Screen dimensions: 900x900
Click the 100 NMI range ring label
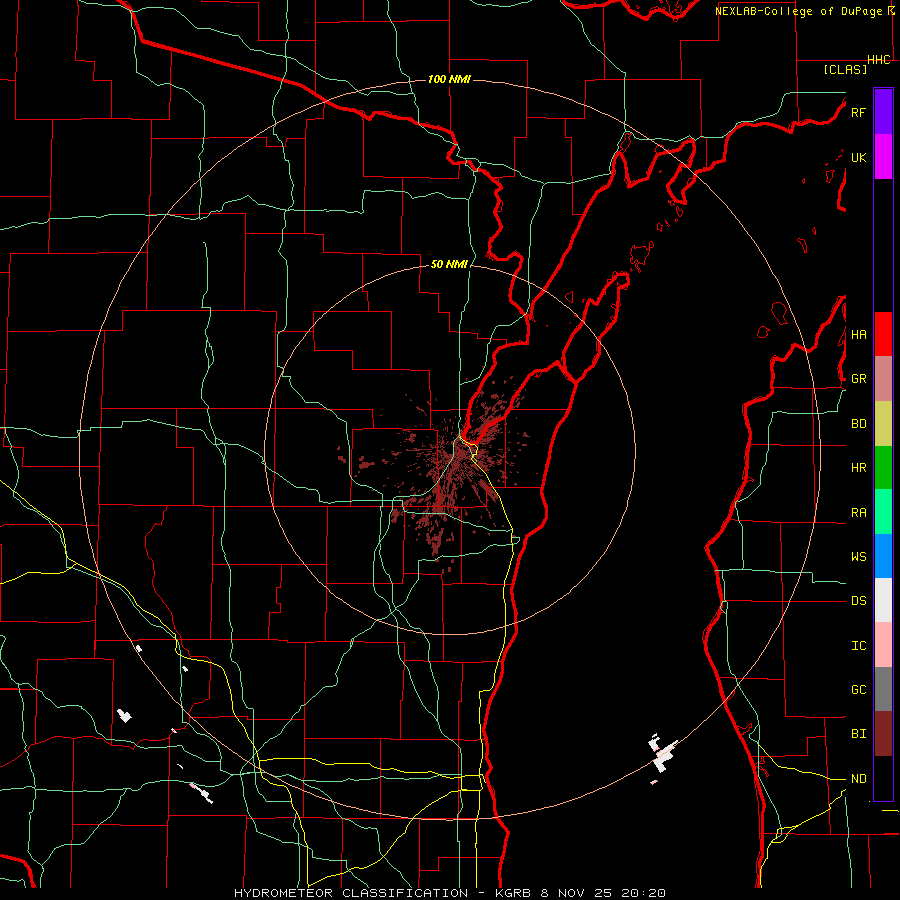449,79
